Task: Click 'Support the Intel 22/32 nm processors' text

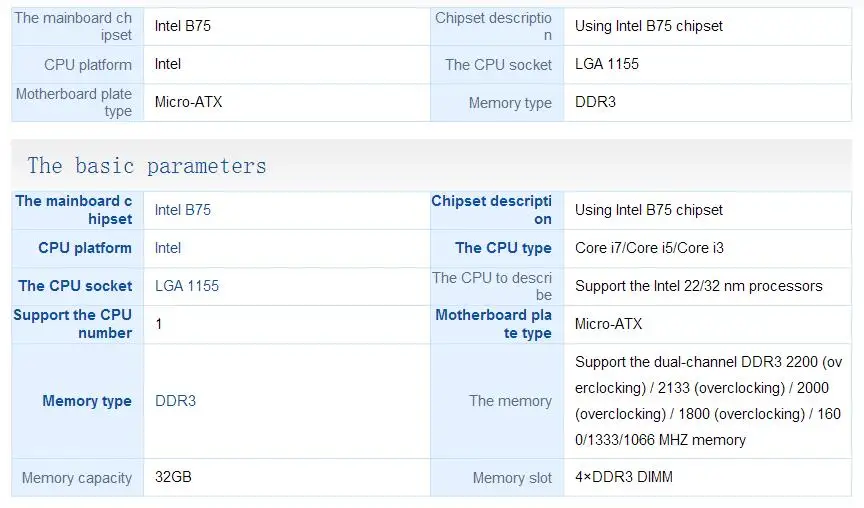Action: 698,286
